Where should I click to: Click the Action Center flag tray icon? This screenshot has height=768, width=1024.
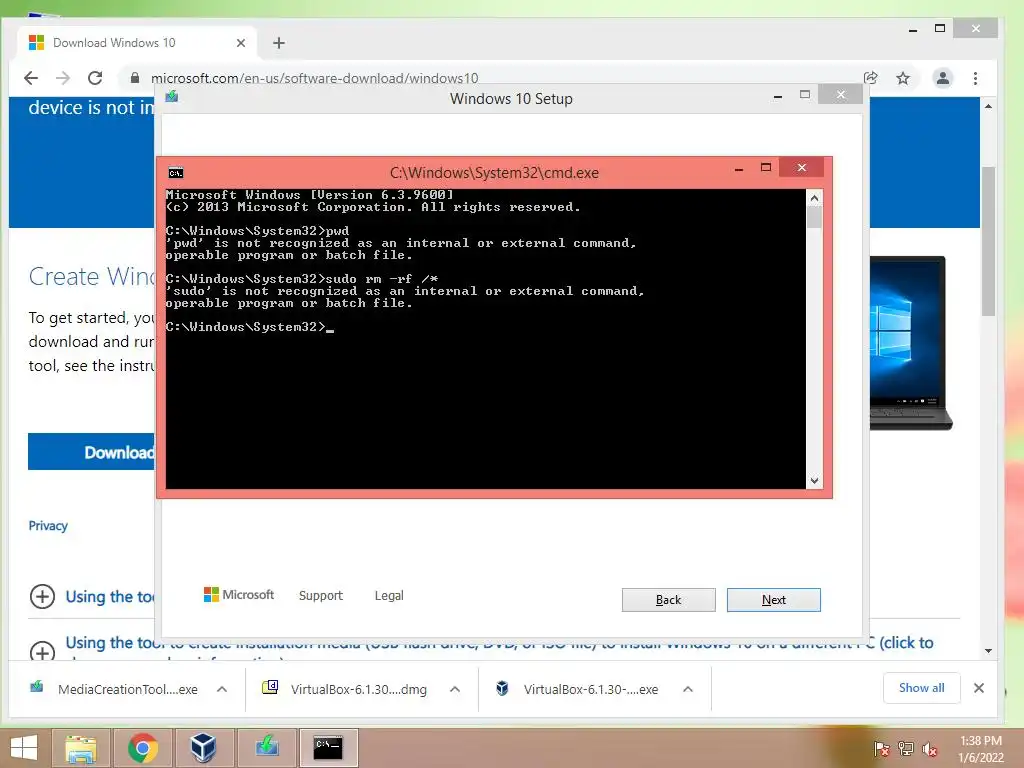click(881, 748)
